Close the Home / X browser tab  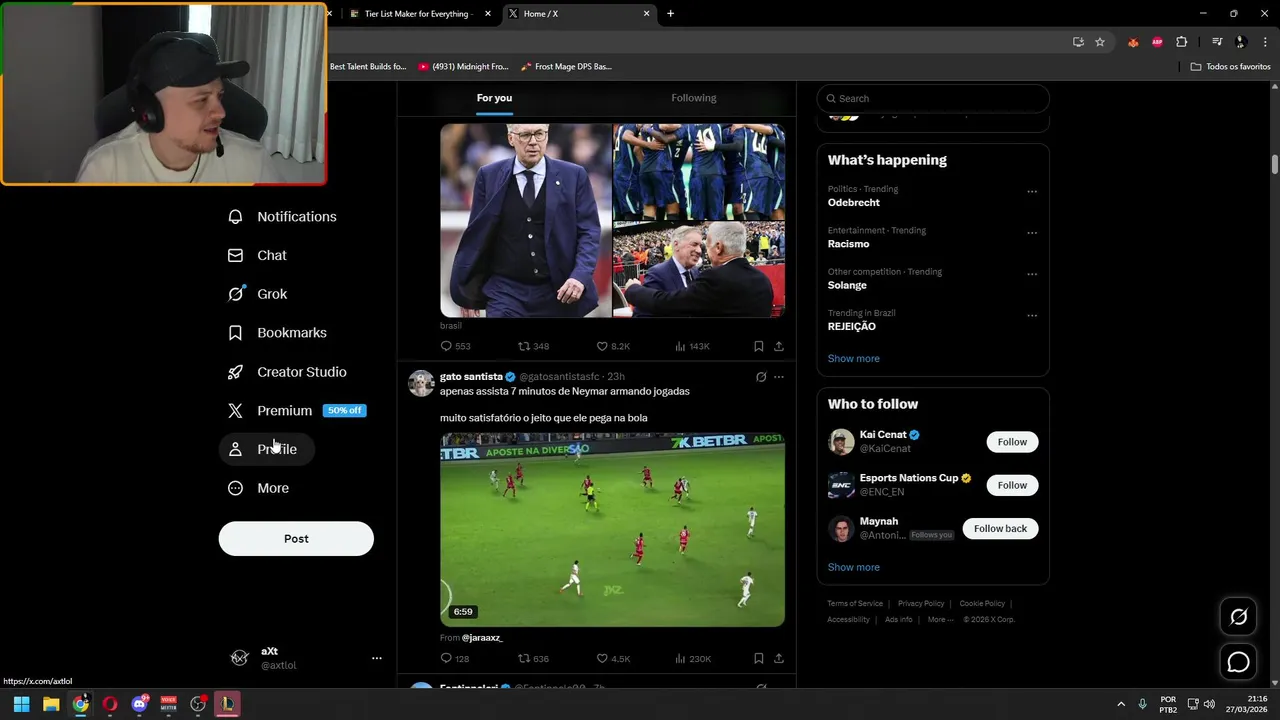pos(646,14)
